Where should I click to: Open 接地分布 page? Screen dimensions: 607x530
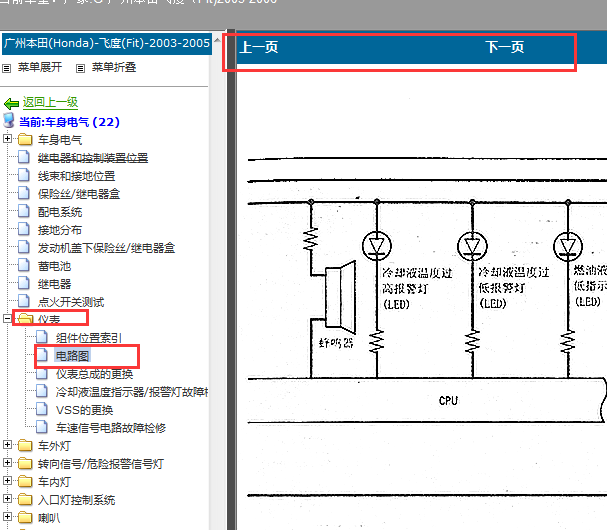[60, 230]
